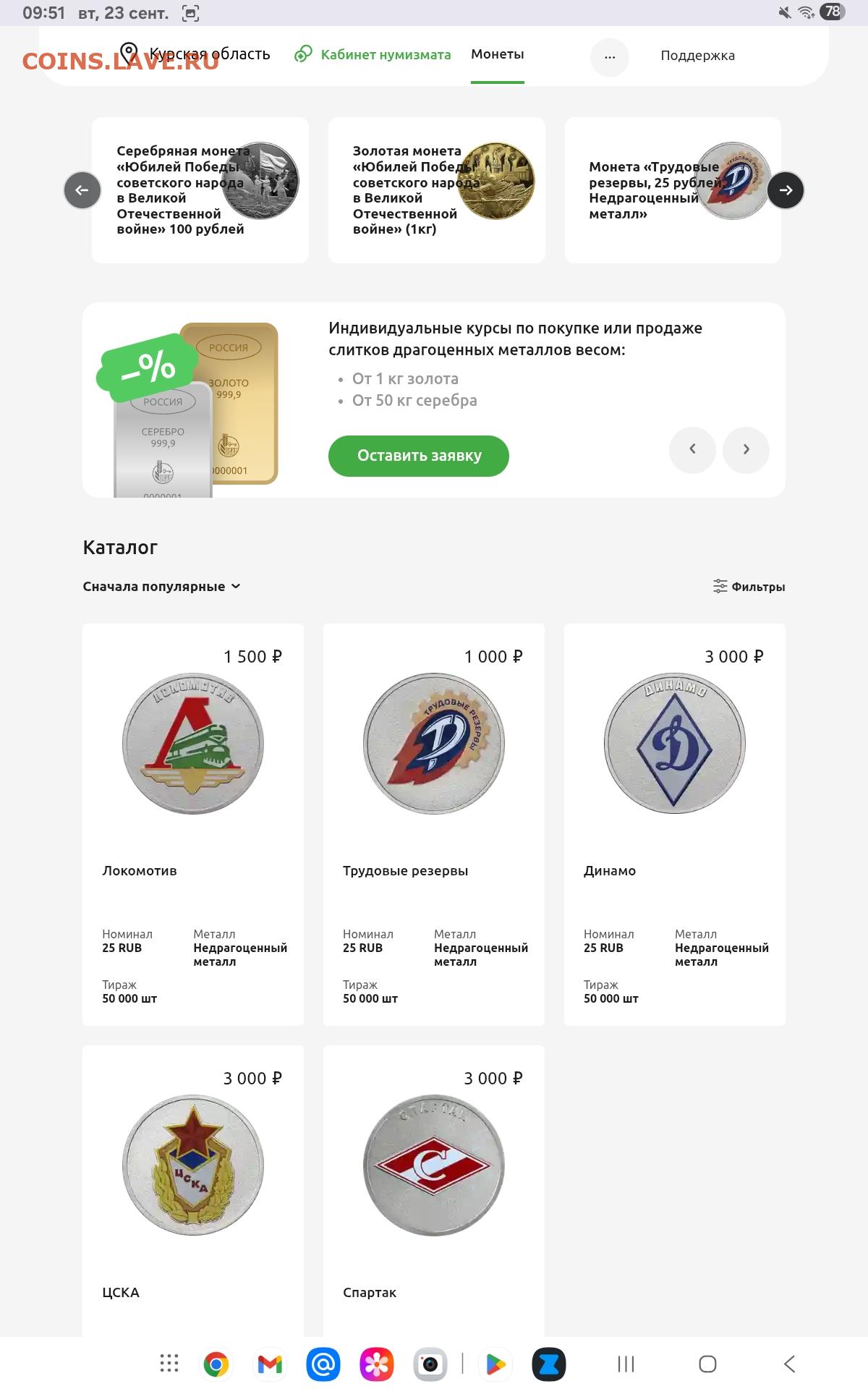This screenshot has width=868, height=1389.
Task: Launch Chrome from the bottom dock
Action: [216, 1364]
